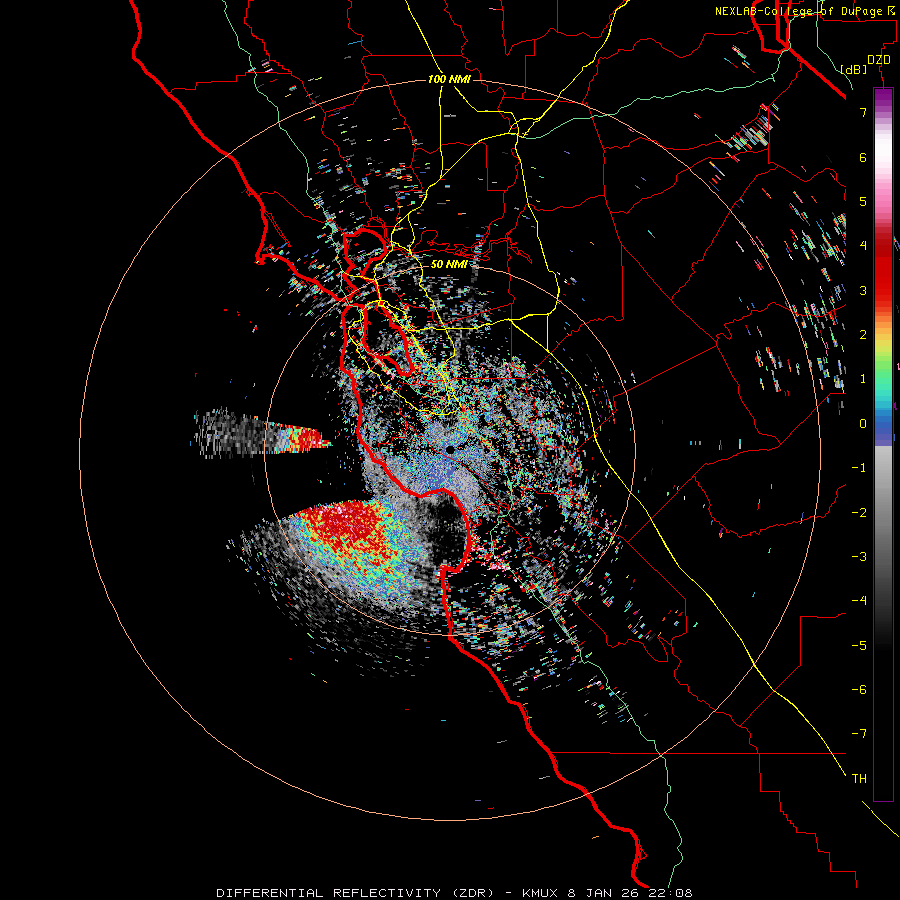Screen dimensions: 900x900
Task: Select the 2 value on color scale
Action: click(863, 335)
